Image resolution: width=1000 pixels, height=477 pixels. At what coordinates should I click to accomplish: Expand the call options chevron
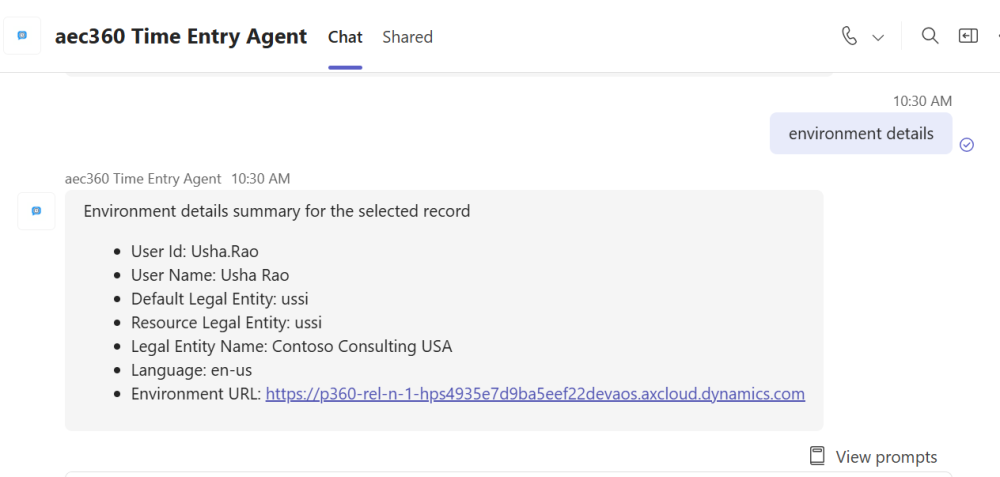tap(878, 37)
